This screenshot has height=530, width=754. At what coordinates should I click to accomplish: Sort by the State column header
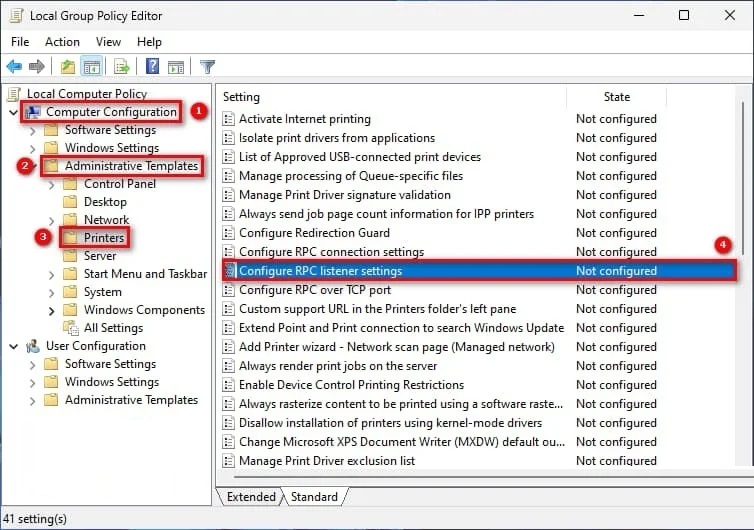tap(617, 97)
